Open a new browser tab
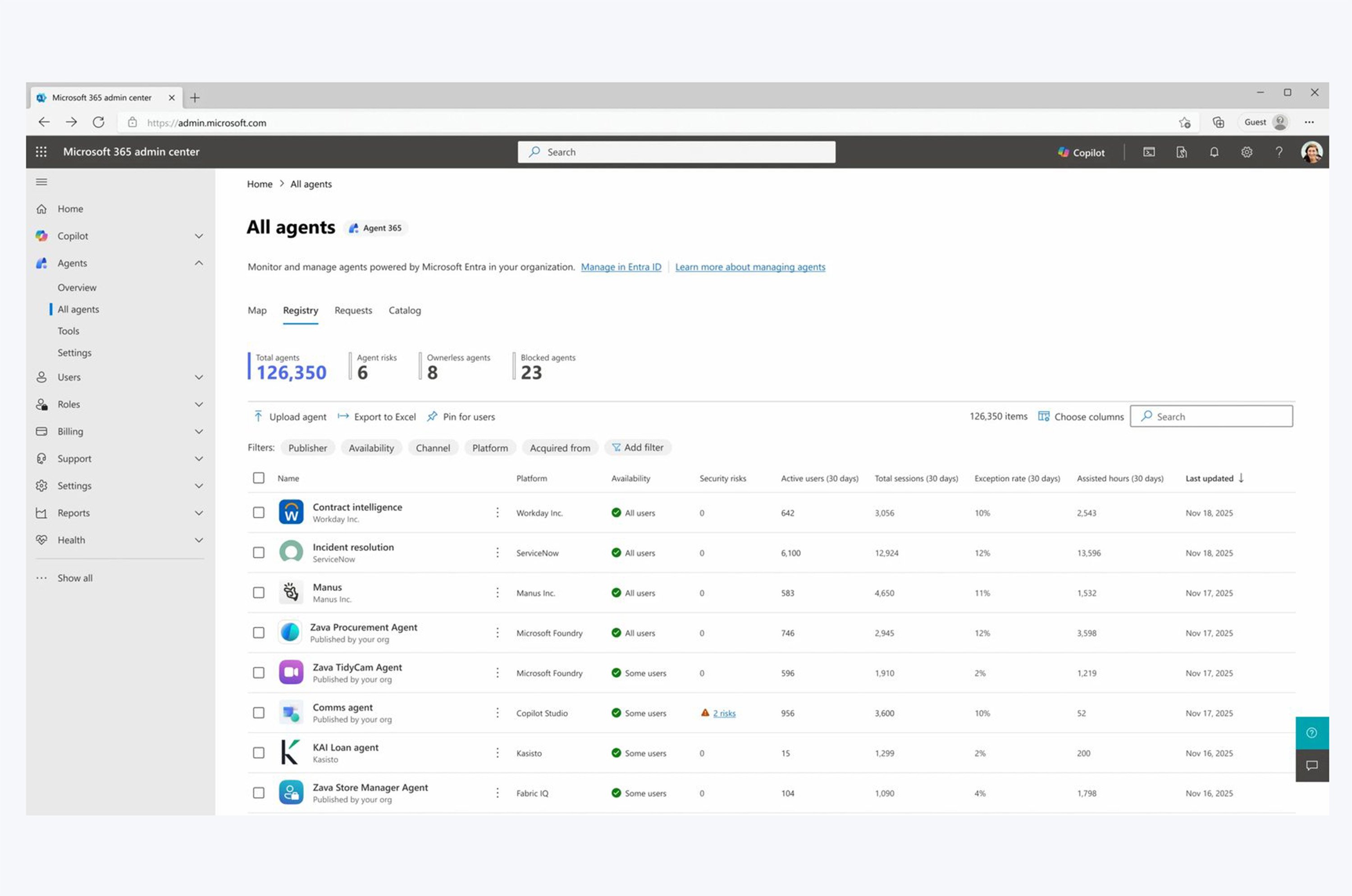 [195, 98]
